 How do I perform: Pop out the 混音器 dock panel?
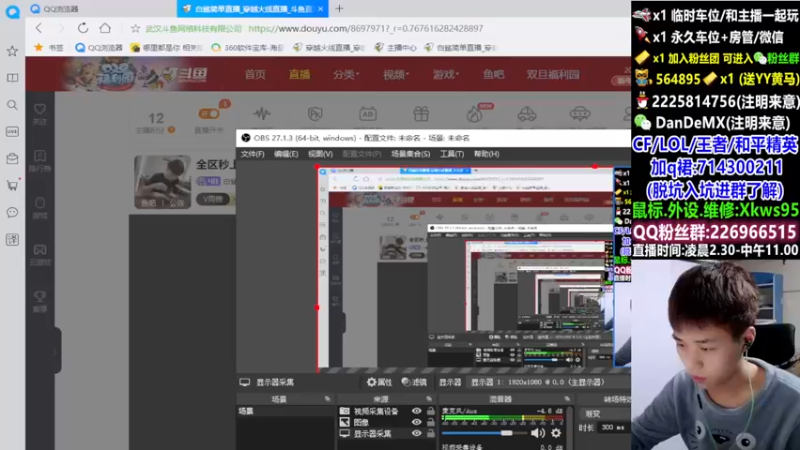click(x=567, y=399)
